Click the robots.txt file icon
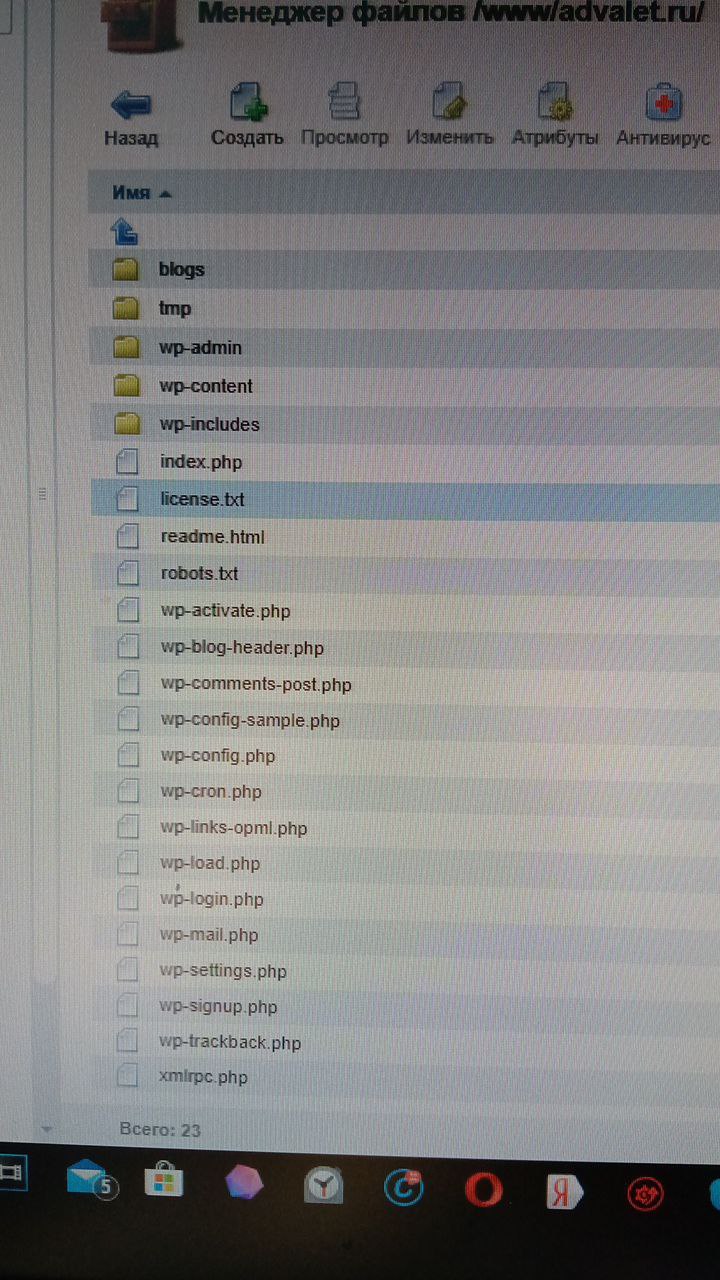Image resolution: width=720 pixels, height=1280 pixels. (x=127, y=574)
